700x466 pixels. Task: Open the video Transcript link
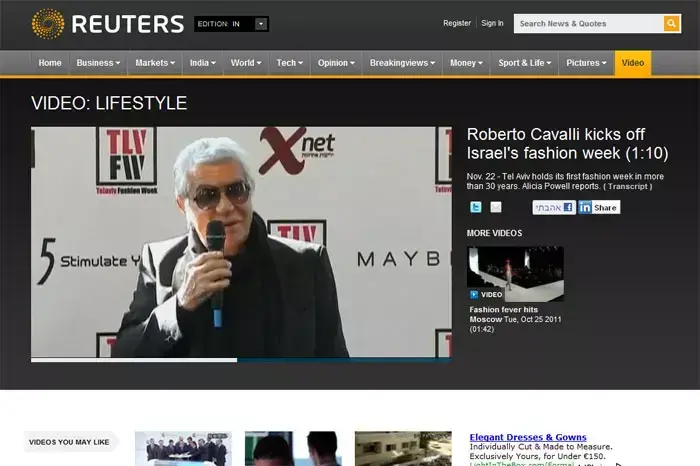click(x=627, y=187)
